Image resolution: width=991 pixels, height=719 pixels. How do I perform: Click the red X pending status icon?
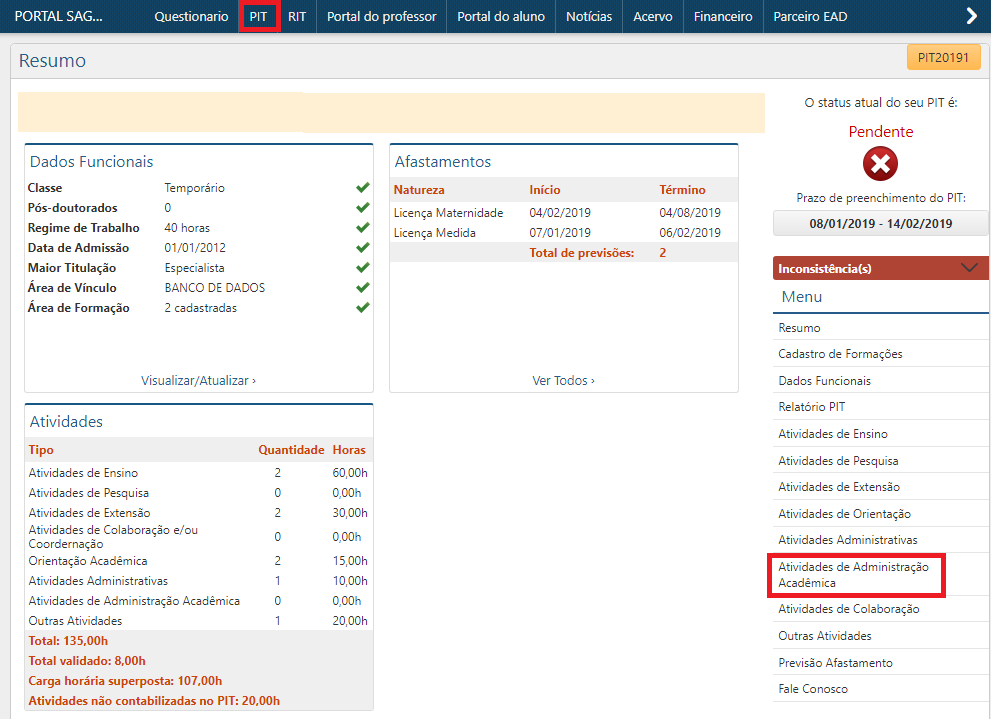click(880, 164)
